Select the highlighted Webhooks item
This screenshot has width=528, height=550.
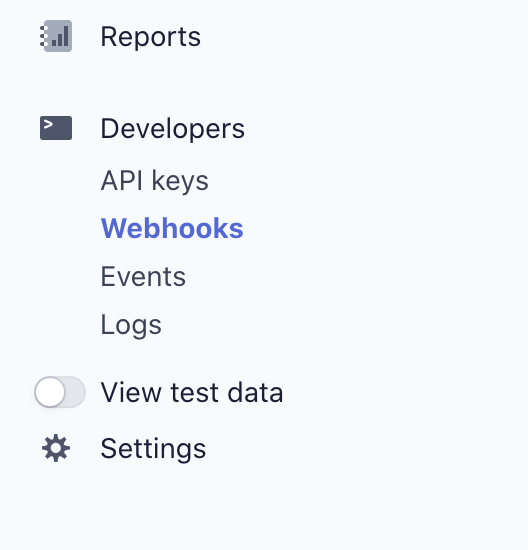click(172, 228)
